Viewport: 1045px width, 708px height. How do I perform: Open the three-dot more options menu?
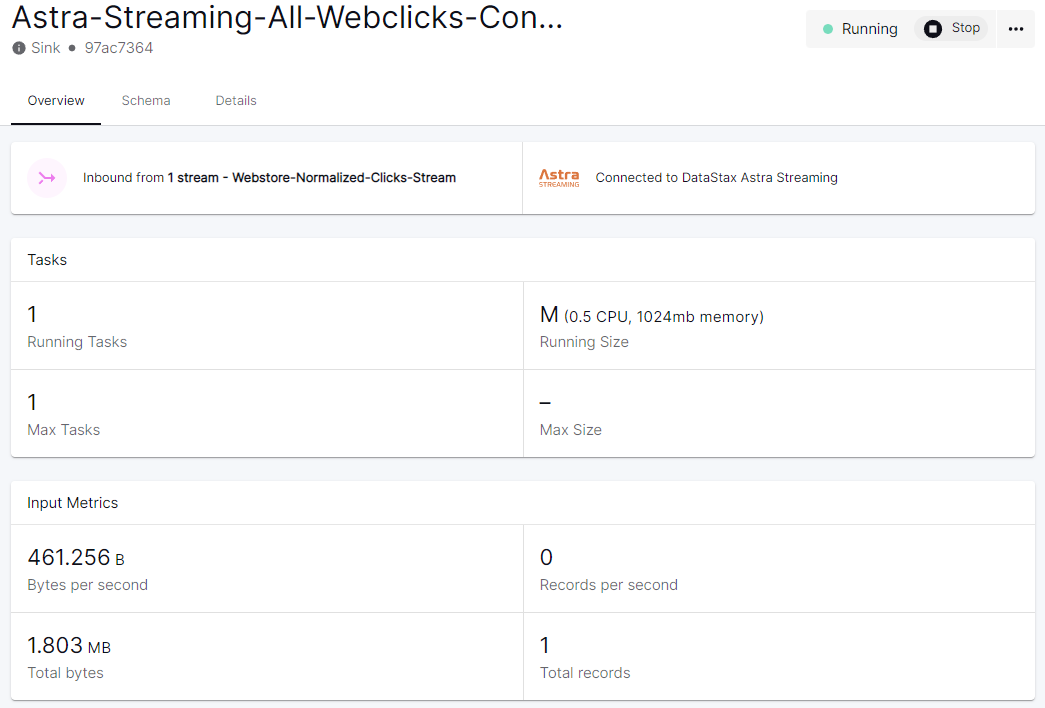1016,29
